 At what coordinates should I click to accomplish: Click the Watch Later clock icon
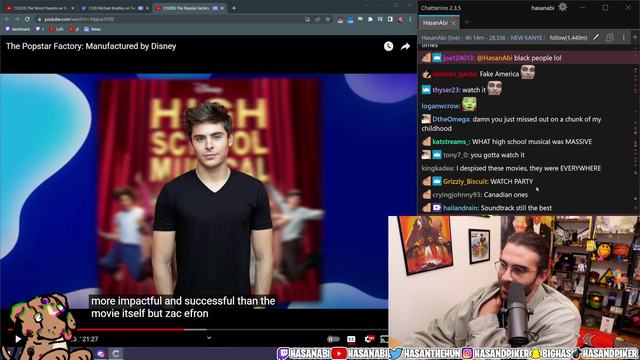tap(388, 46)
